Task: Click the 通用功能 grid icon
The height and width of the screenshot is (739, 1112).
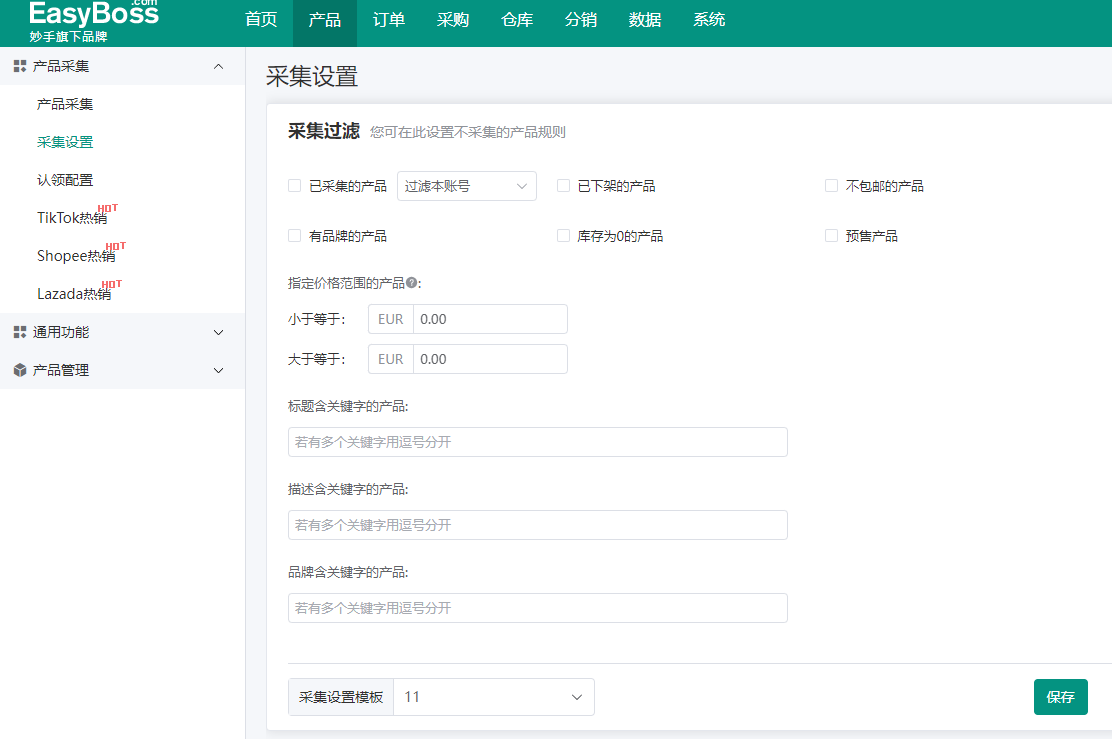Action: (x=20, y=332)
